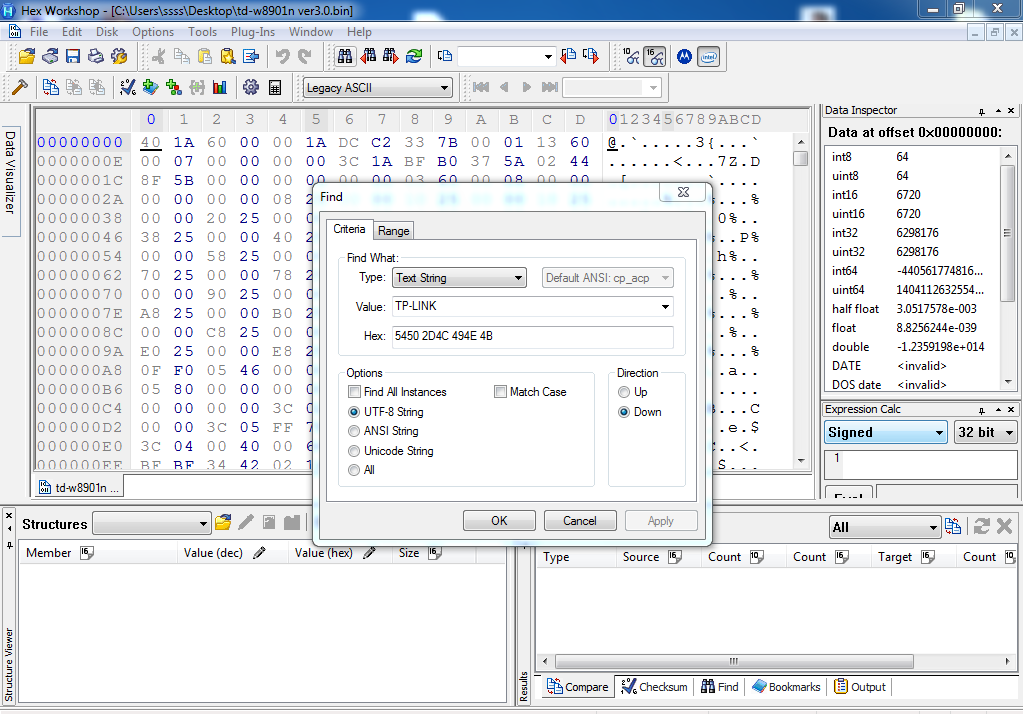The width and height of the screenshot is (1023, 714).
Task: Switch to the Bookmarks results tab
Action: coord(786,687)
